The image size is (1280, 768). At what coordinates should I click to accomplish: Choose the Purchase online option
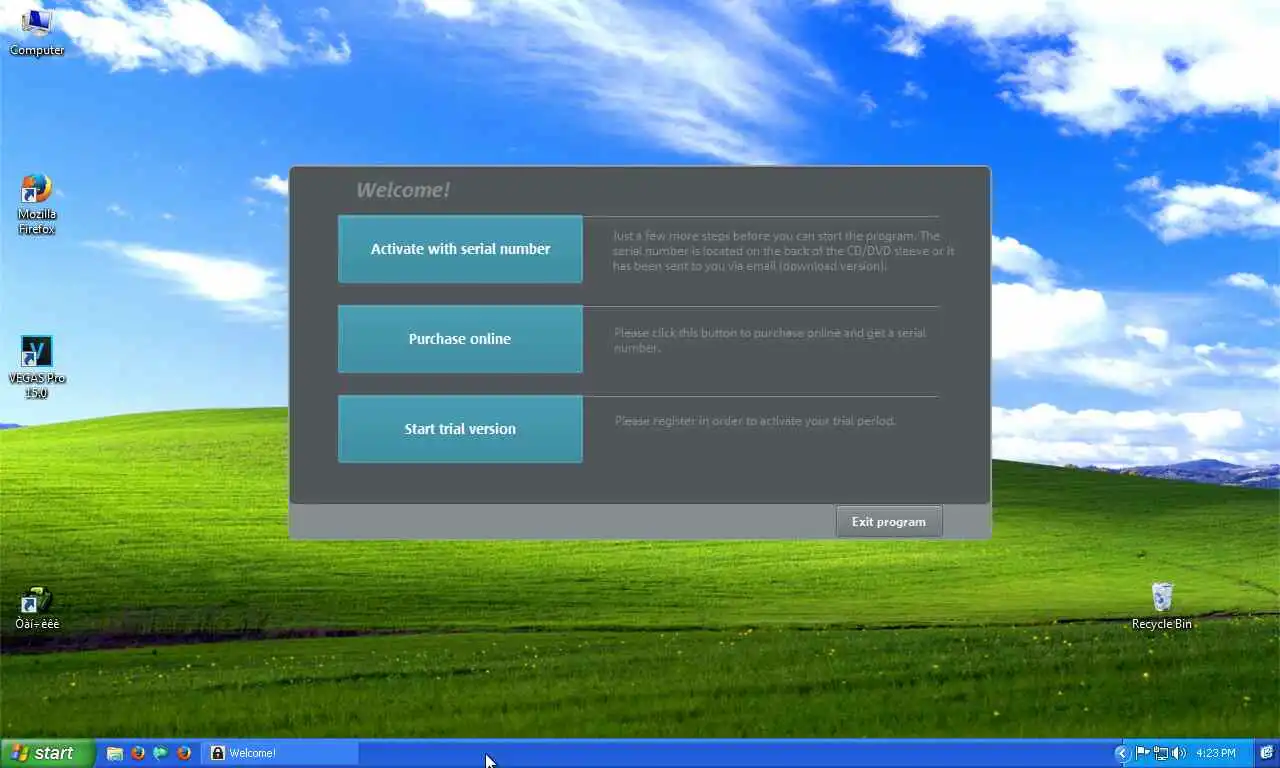460,339
